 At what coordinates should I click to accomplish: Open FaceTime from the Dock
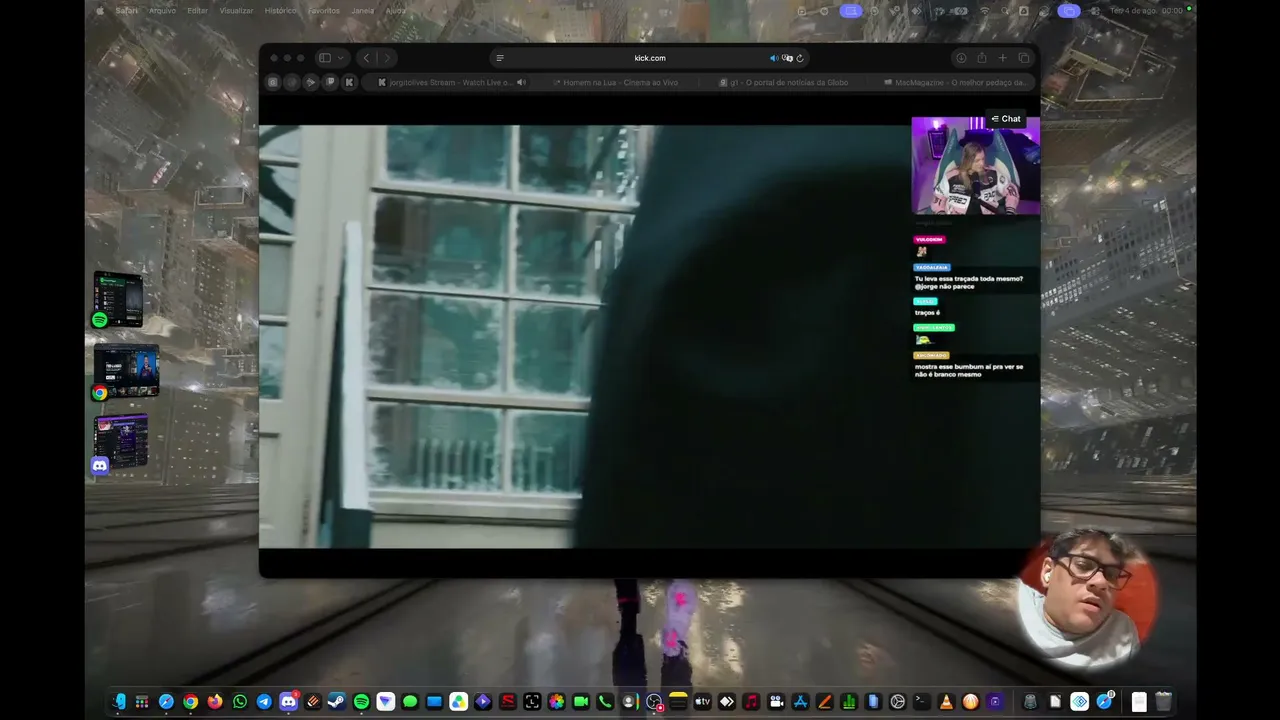[x=581, y=702]
